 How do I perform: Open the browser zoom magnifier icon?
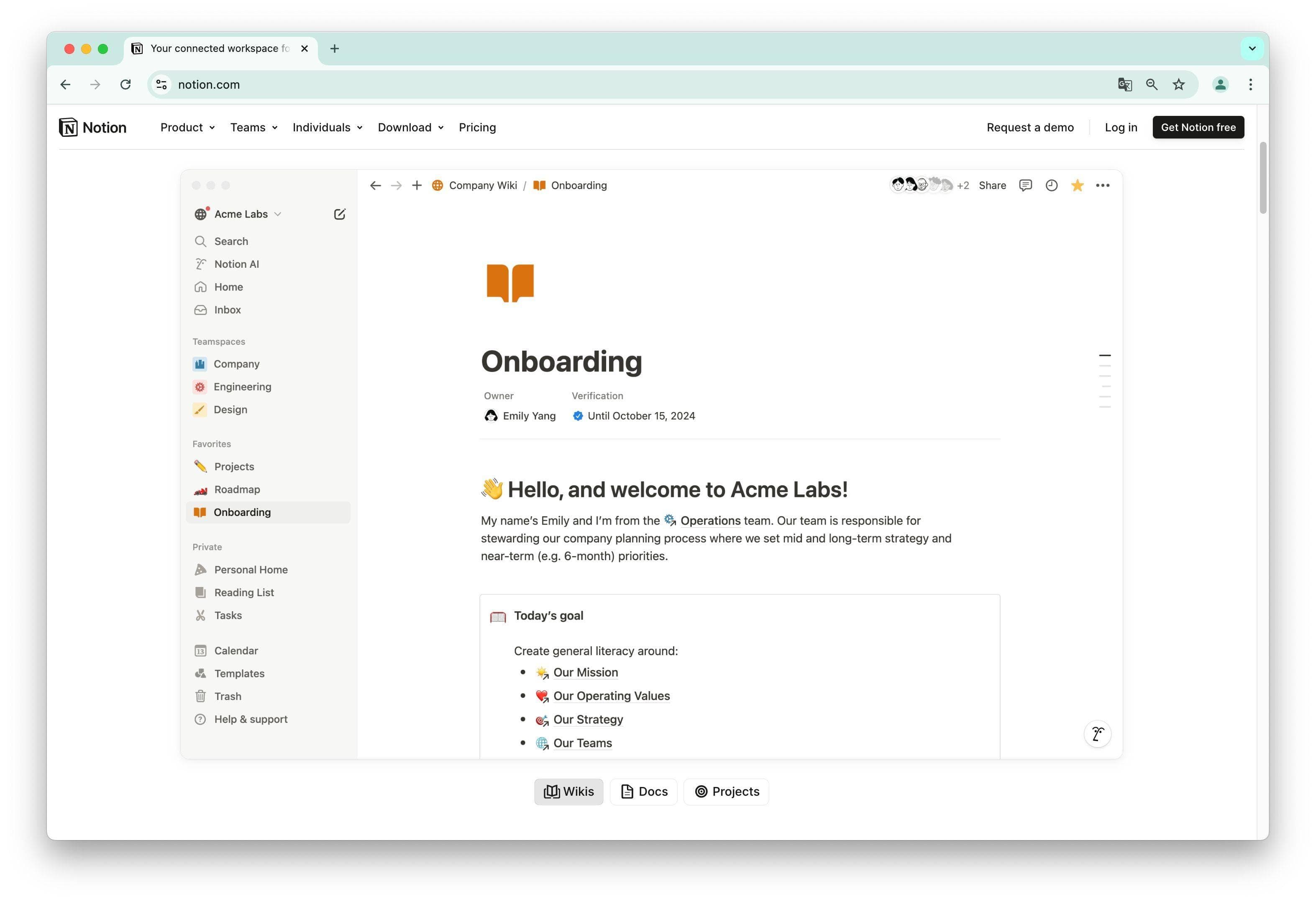click(x=1152, y=85)
